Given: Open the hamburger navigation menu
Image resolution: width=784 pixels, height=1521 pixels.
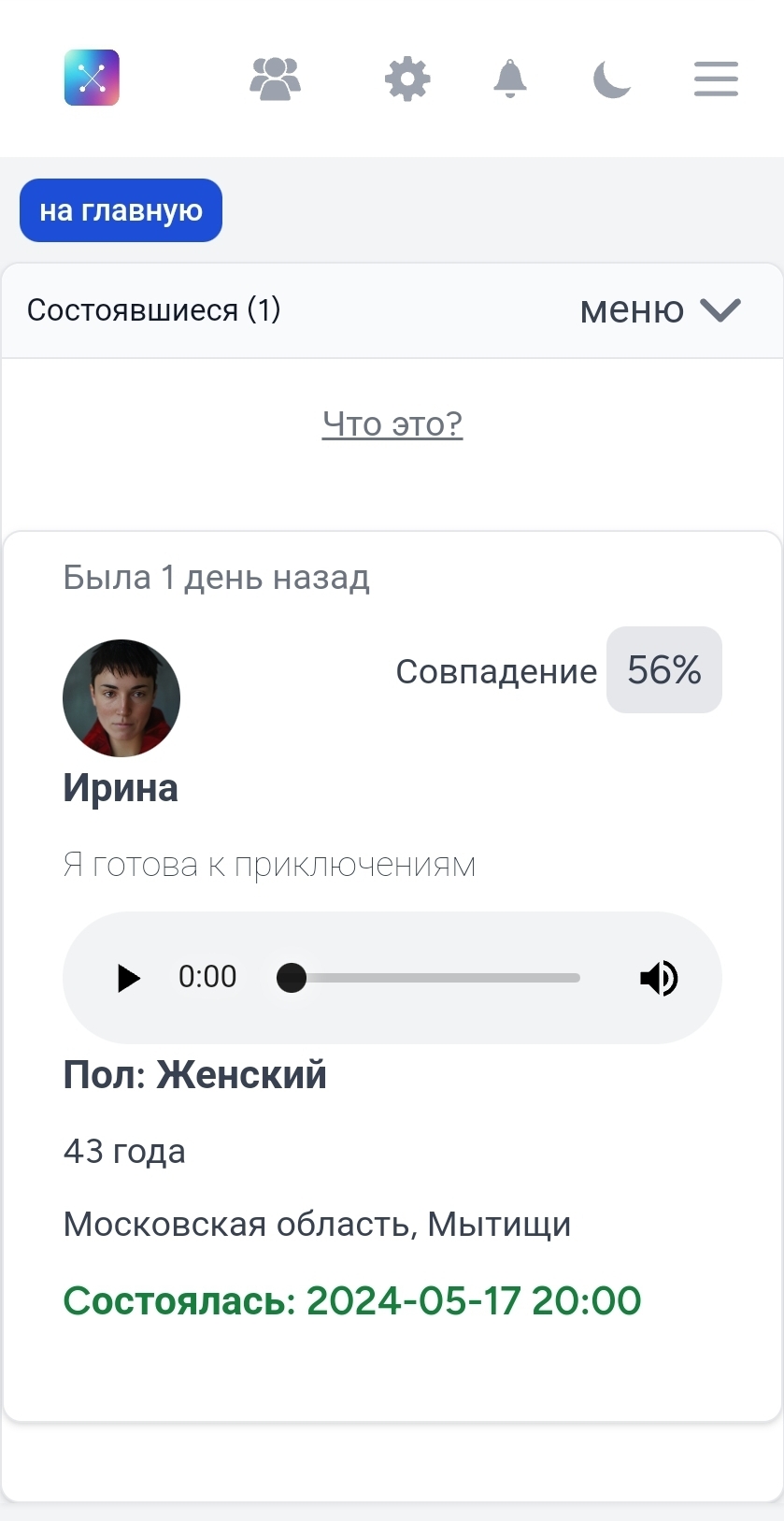Looking at the screenshot, I should pyautogui.click(x=716, y=79).
